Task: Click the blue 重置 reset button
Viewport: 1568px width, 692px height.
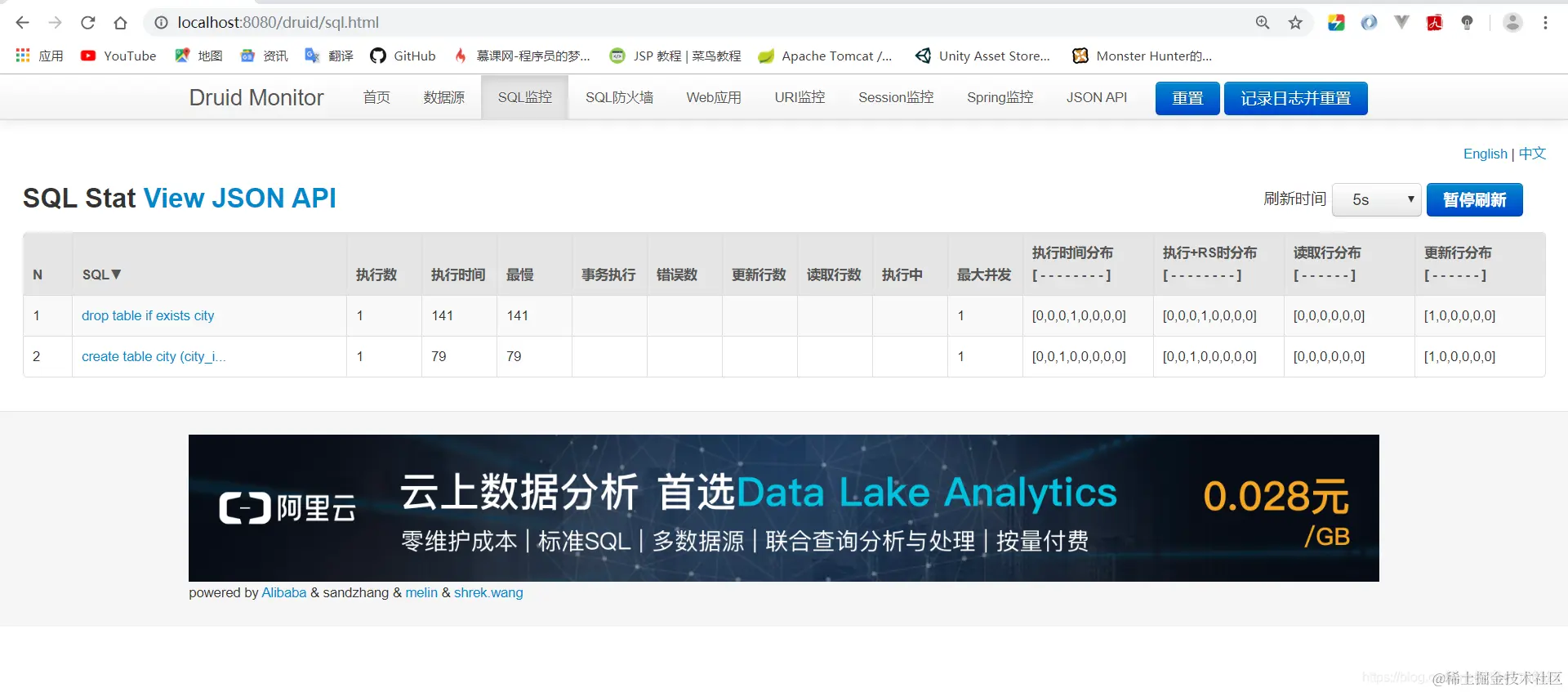Action: pyautogui.click(x=1187, y=98)
